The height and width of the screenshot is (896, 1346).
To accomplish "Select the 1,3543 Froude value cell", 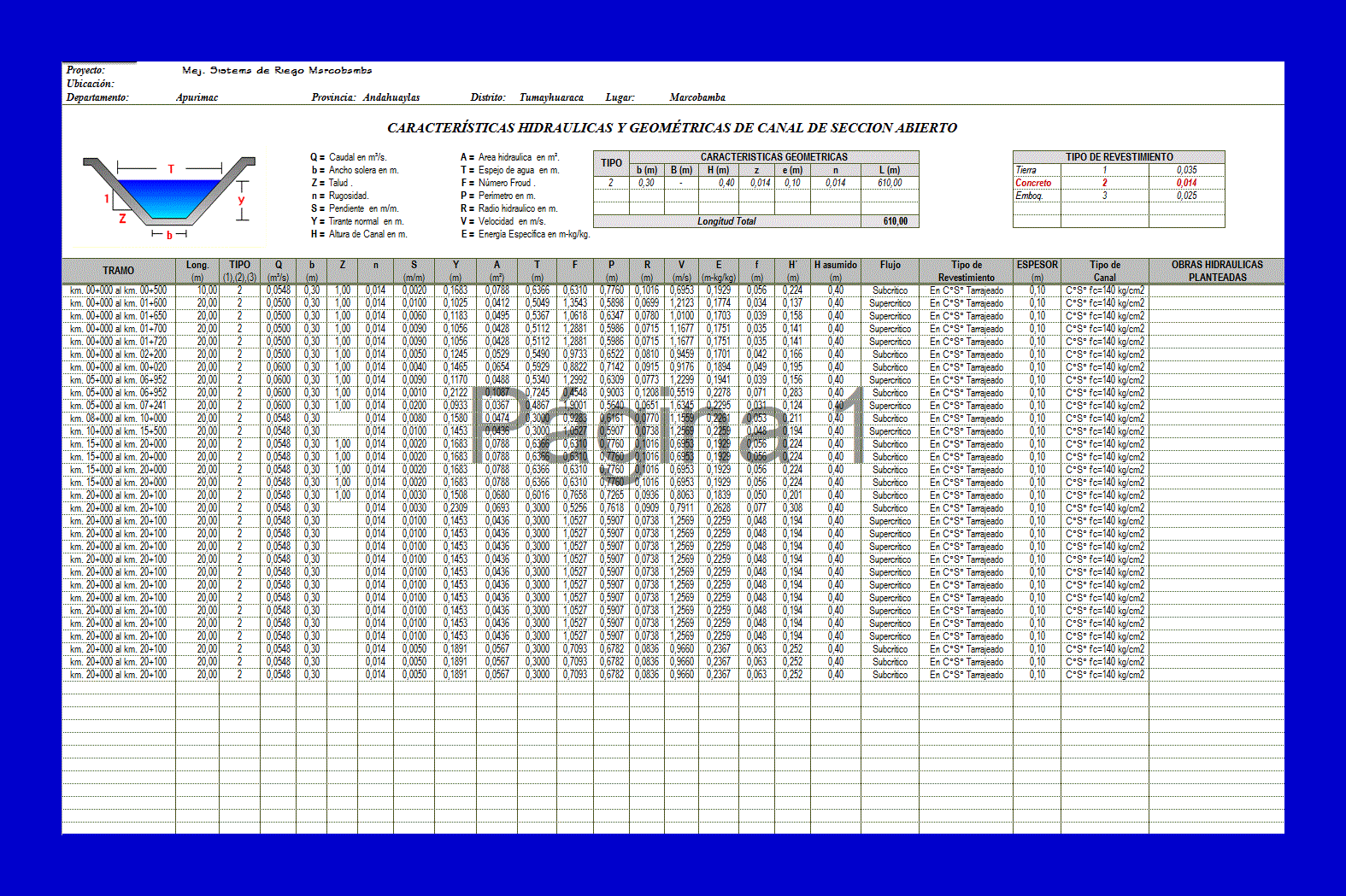I will (575, 303).
